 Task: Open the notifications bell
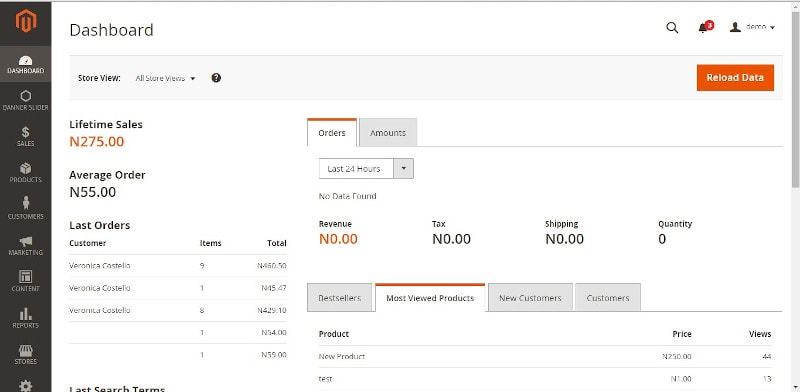(705, 27)
